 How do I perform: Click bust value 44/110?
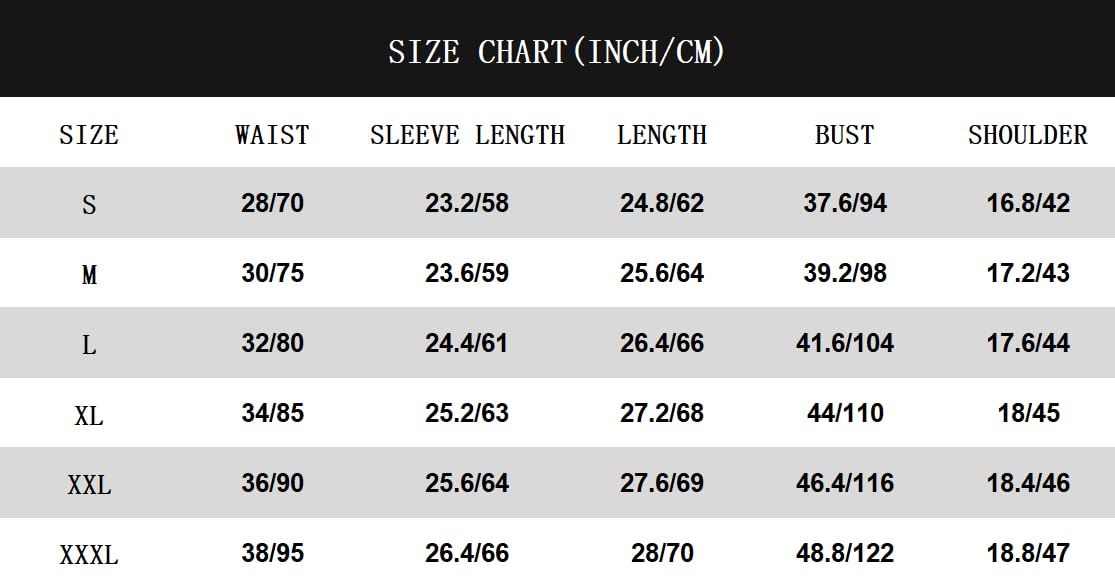[845, 413]
